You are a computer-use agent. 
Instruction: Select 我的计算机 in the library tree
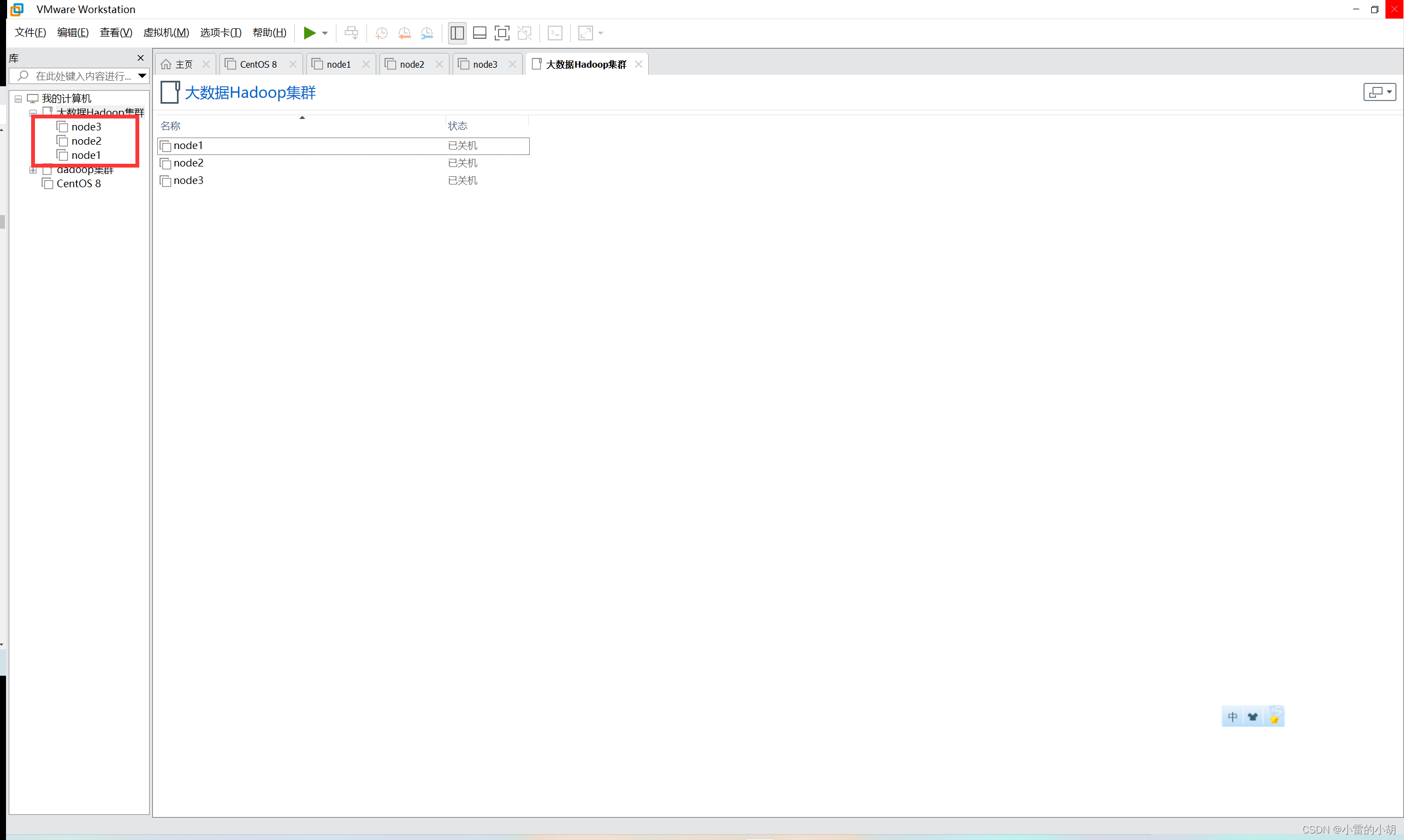[x=66, y=99]
